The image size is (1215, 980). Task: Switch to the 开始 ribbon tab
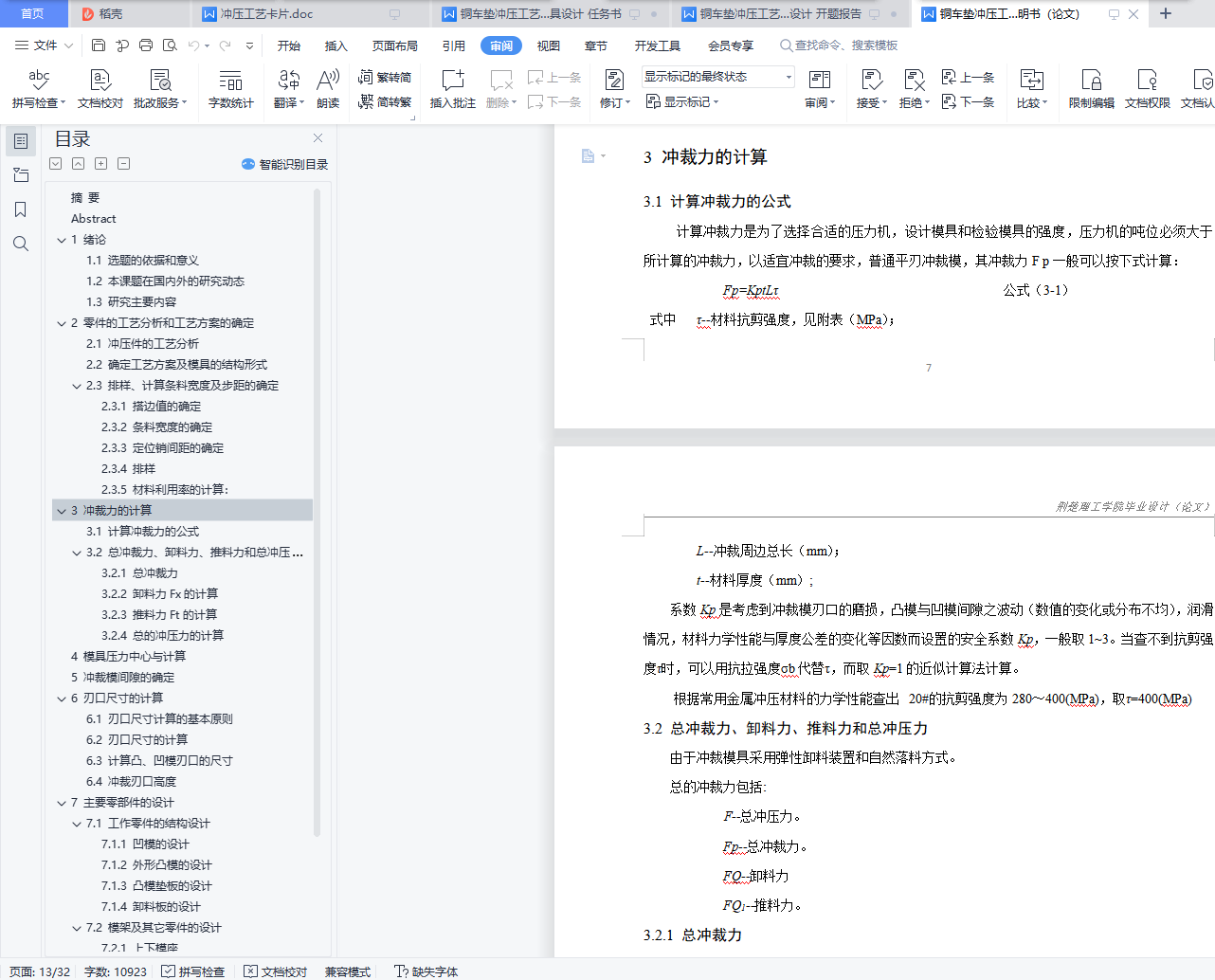point(289,45)
